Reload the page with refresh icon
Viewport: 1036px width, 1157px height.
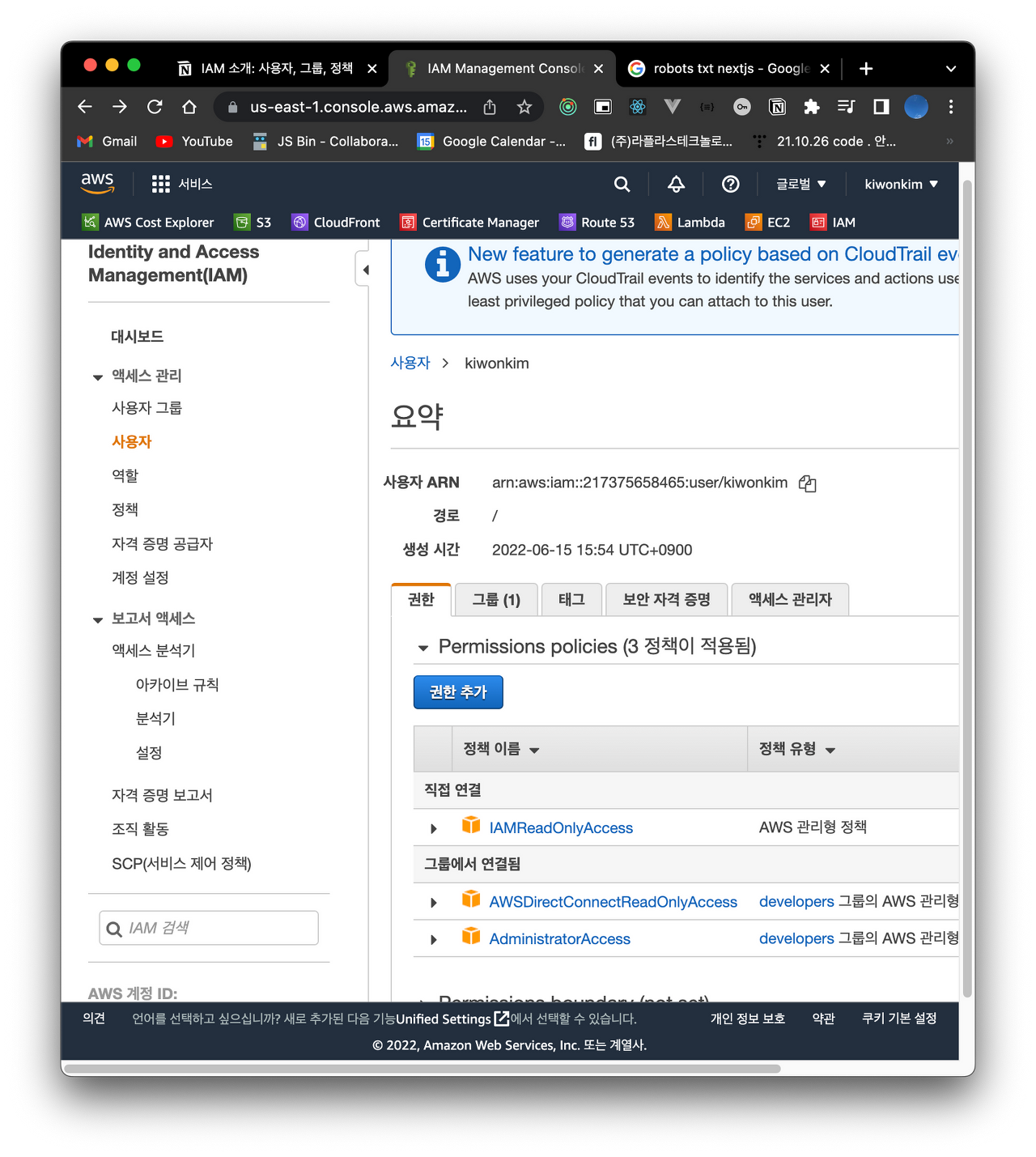click(x=155, y=107)
